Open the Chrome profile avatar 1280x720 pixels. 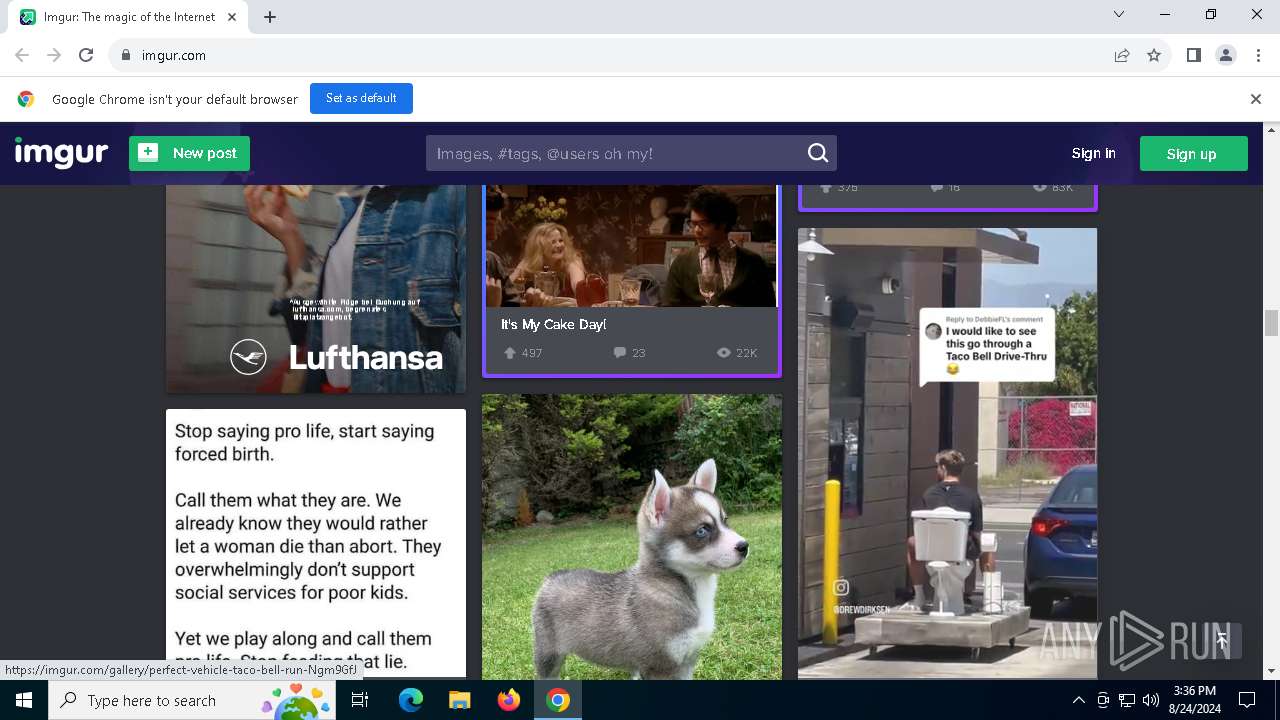tap(1225, 55)
